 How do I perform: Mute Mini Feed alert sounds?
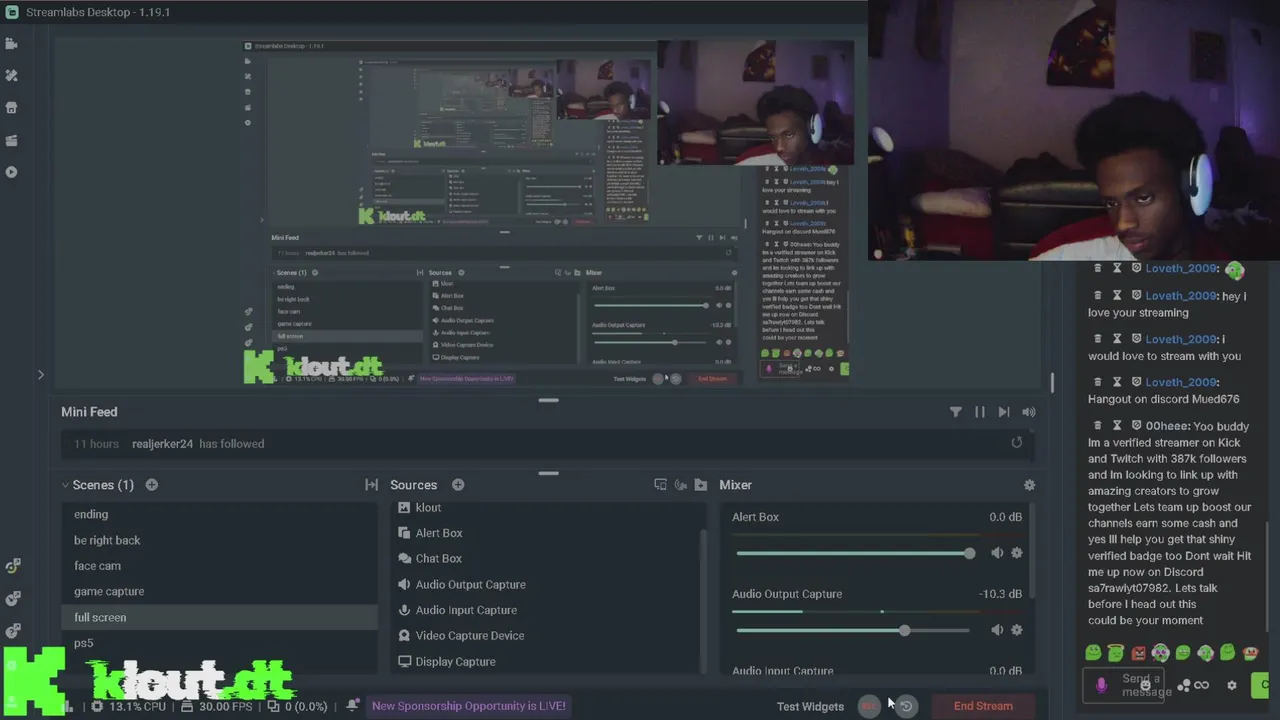(1029, 412)
